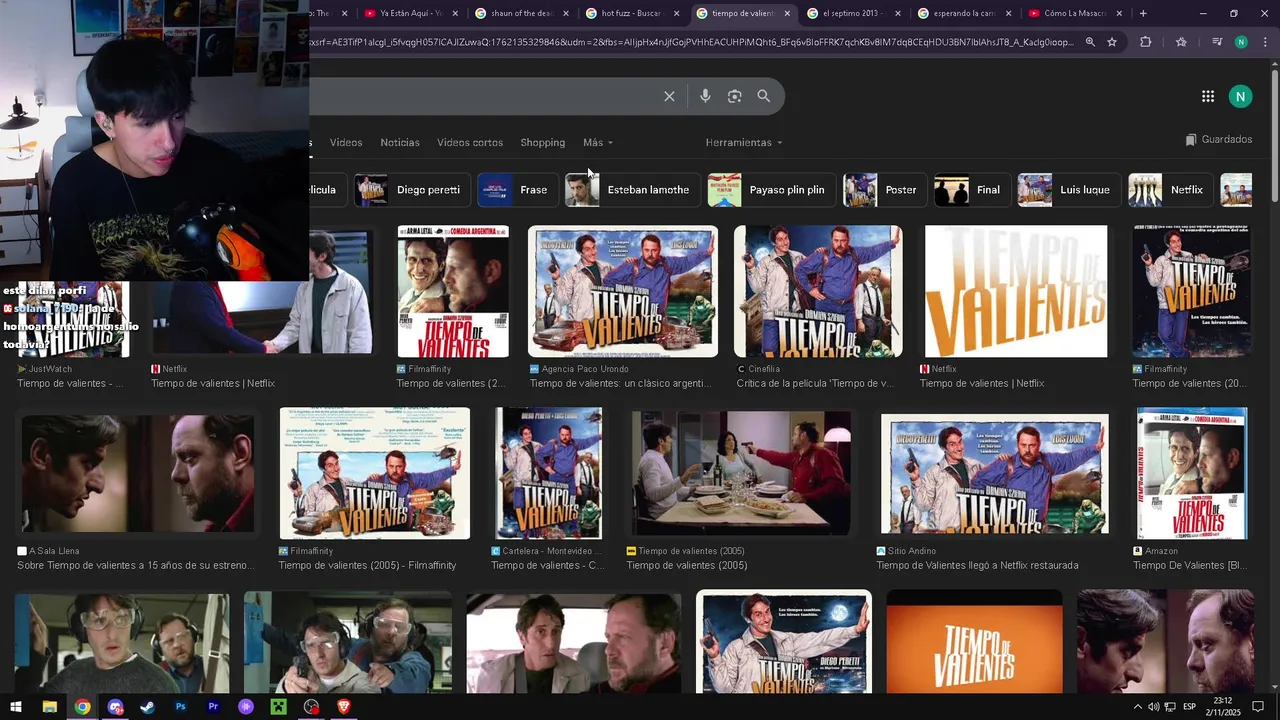Expand the Más dropdown
The height and width of the screenshot is (720, 1280).
point(598,142)
